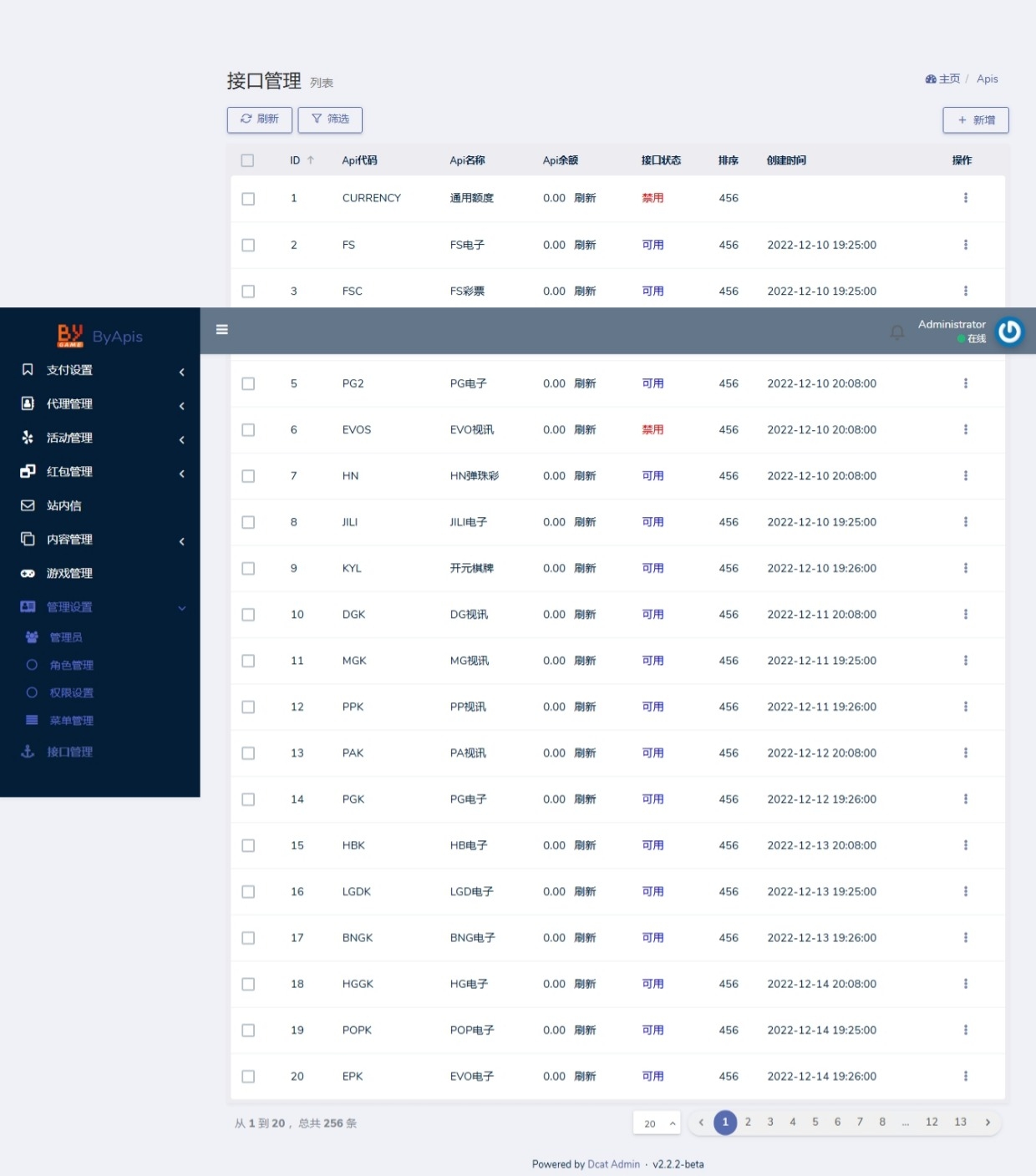Viewport: 1036px width, 1176px height.
Task: Click the ByApis logo
Action: click(x=100, y=336)
